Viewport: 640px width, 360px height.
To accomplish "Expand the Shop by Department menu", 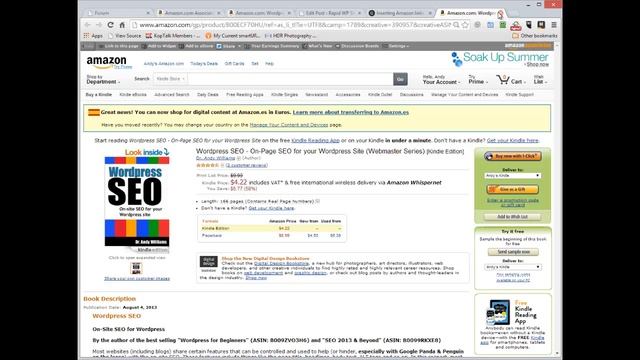I will coord(103,80).
